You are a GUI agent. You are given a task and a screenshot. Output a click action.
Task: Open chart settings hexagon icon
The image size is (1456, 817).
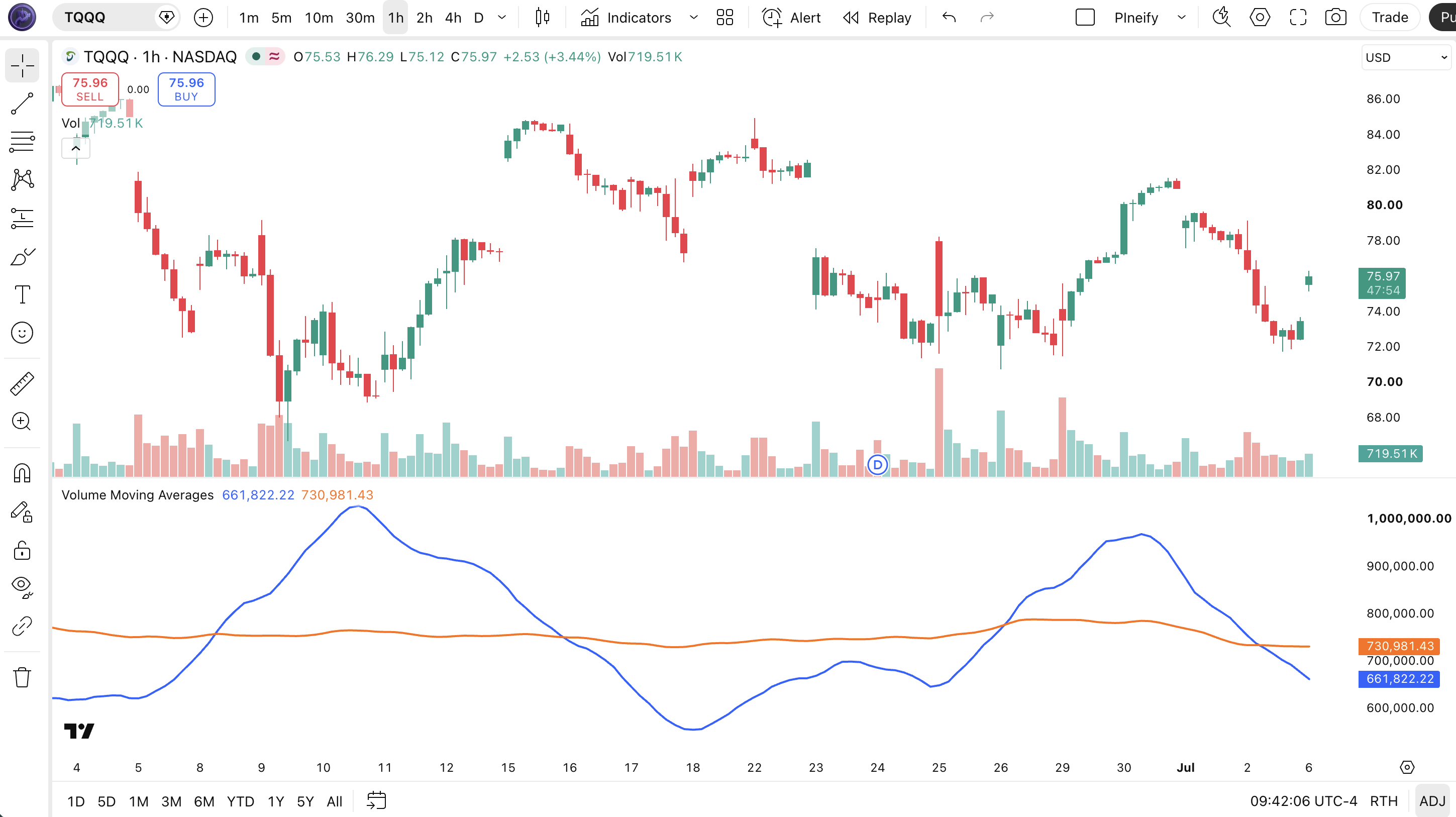[x=1260, y=18]
